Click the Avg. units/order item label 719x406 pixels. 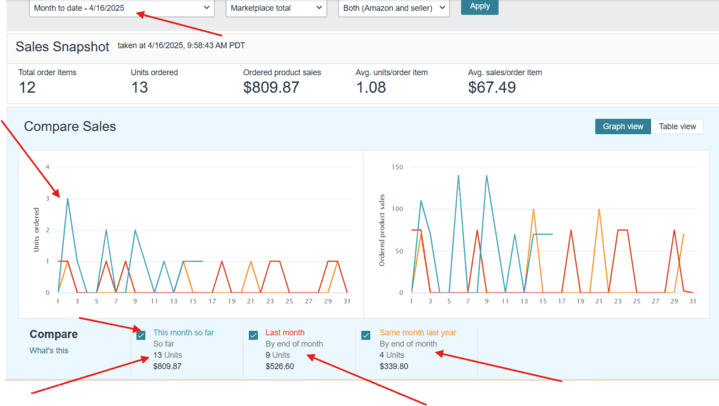pyautogui.click(x=392, y=72)
